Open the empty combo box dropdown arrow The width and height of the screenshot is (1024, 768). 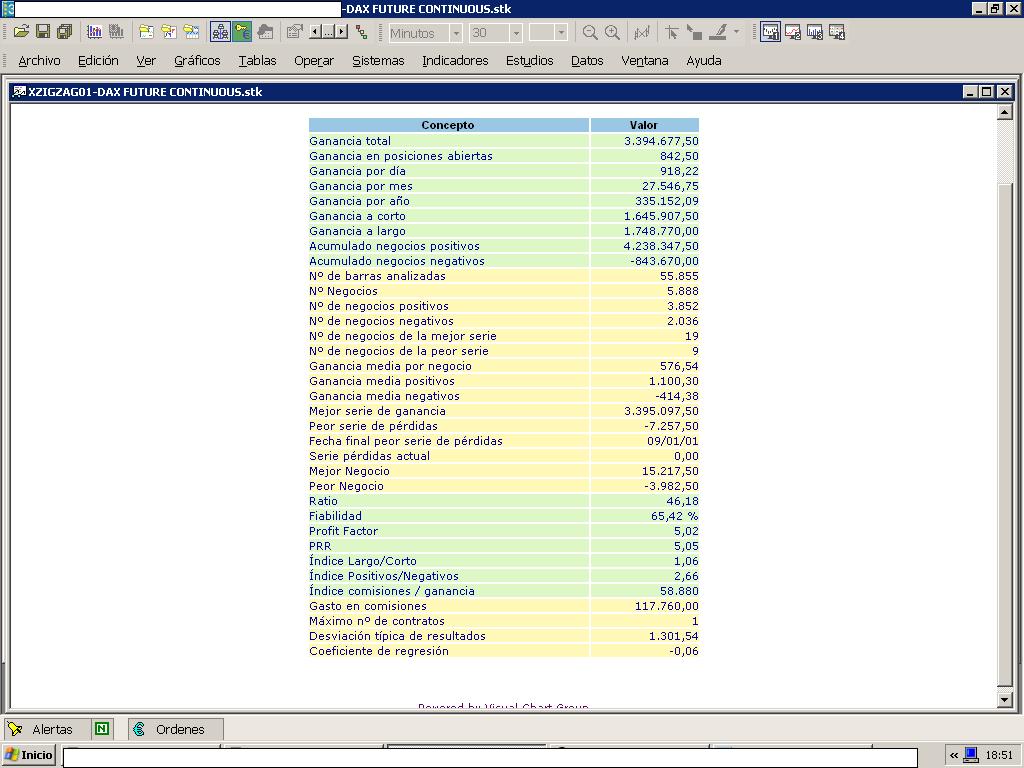coord(561,33)
